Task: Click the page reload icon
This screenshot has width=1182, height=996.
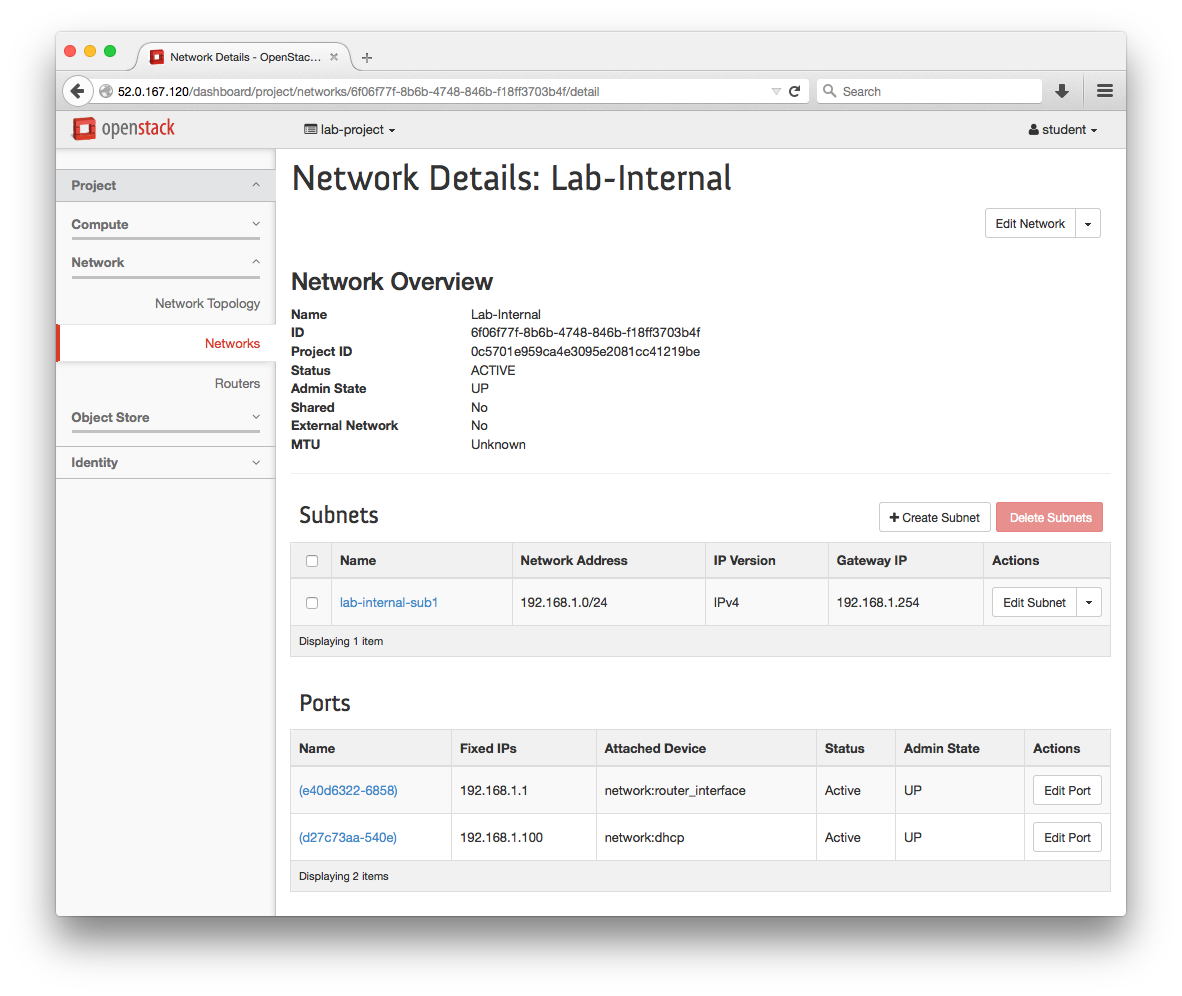Action: pyautogui.click(x=795, y=90)
